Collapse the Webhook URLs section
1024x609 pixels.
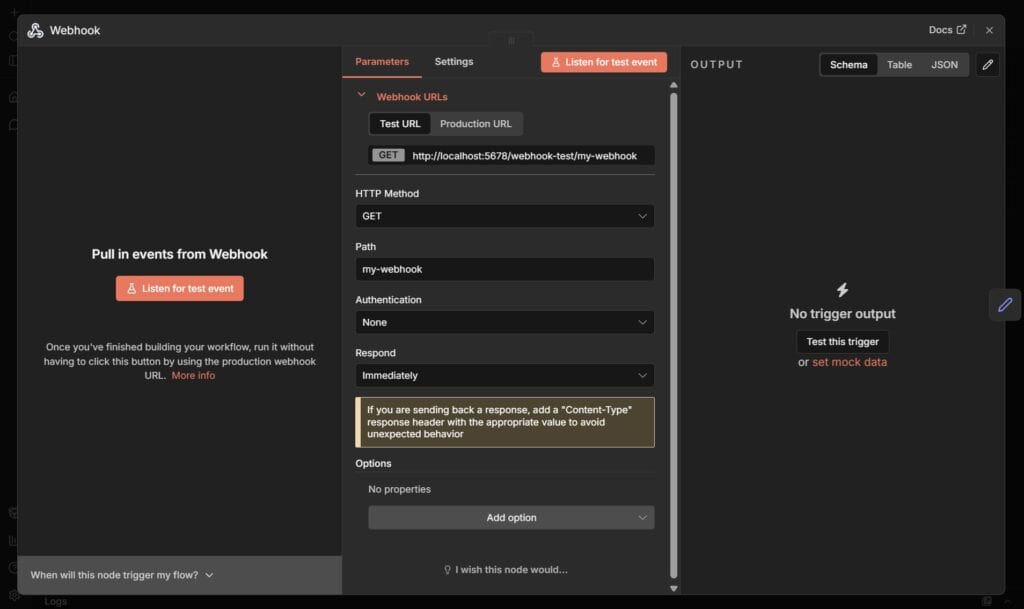pyautogui.click(x=362, y=96)
